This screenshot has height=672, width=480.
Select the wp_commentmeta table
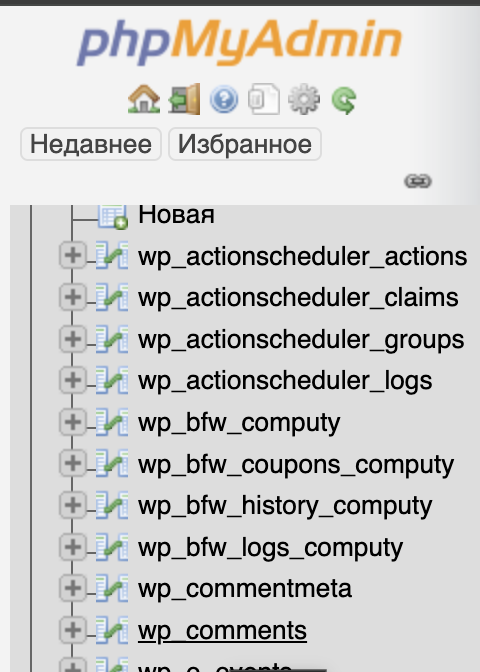245,588
